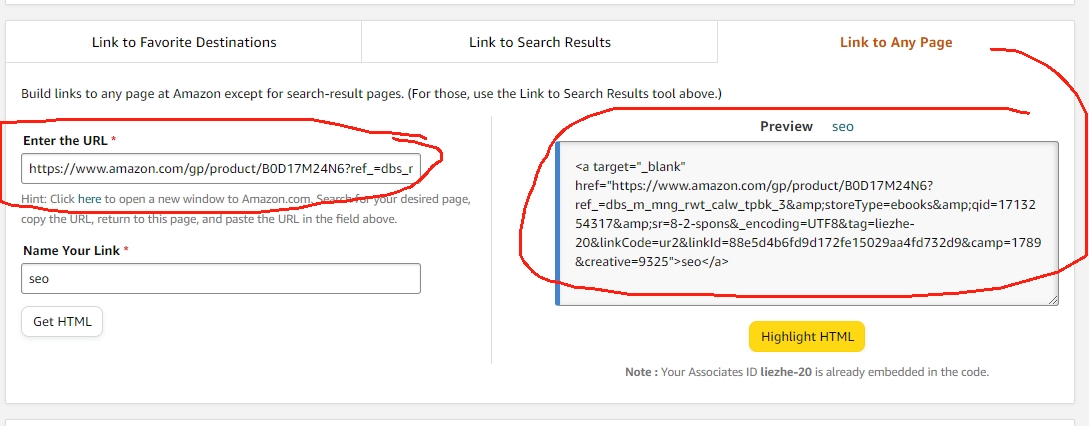1089x426 pixels.
Task: Open the Link to Search Results tab
Action: click(540, 42)
